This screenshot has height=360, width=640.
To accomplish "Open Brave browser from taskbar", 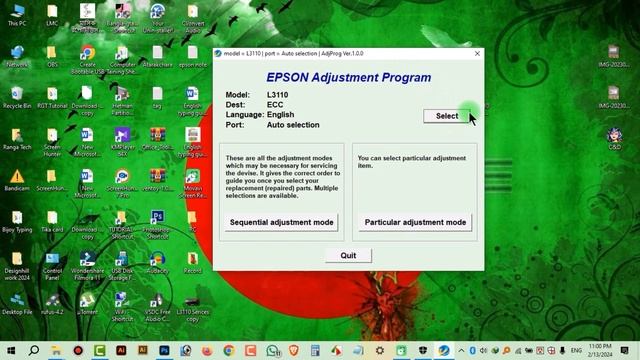I will click(293, 351).
